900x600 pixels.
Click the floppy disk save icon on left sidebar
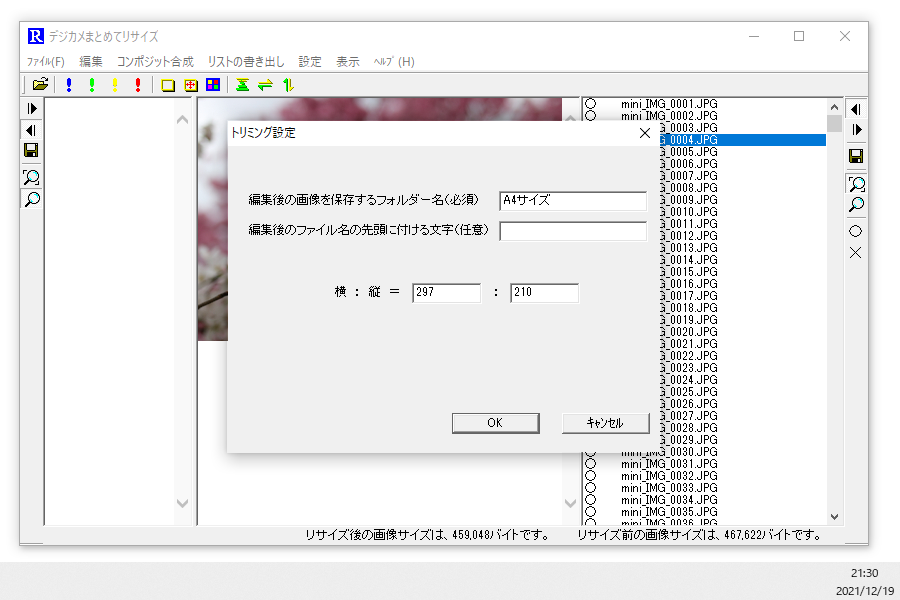tap(31, 150)
